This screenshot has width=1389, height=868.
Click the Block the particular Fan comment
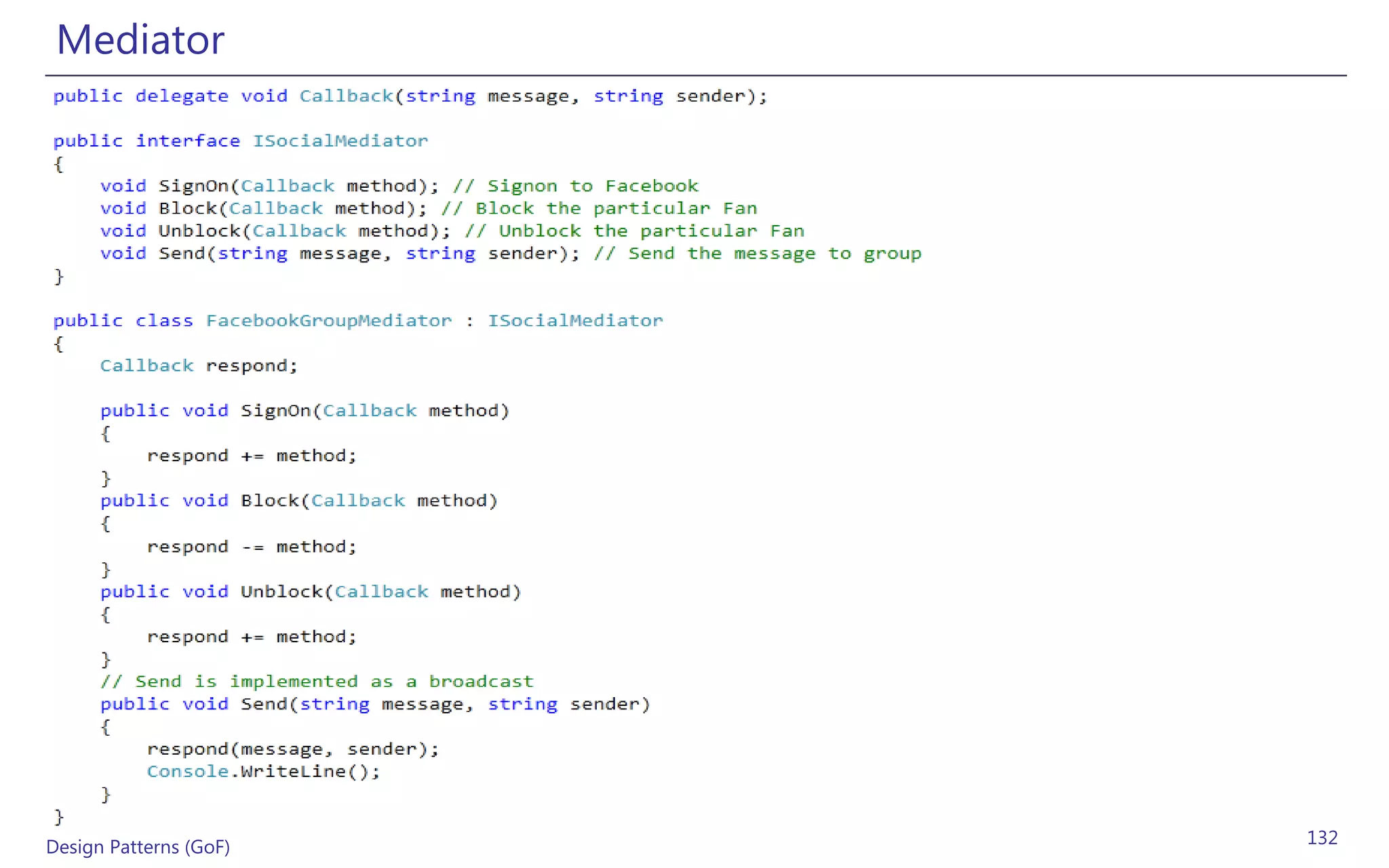pyautogui.click(x=598, y=208)
